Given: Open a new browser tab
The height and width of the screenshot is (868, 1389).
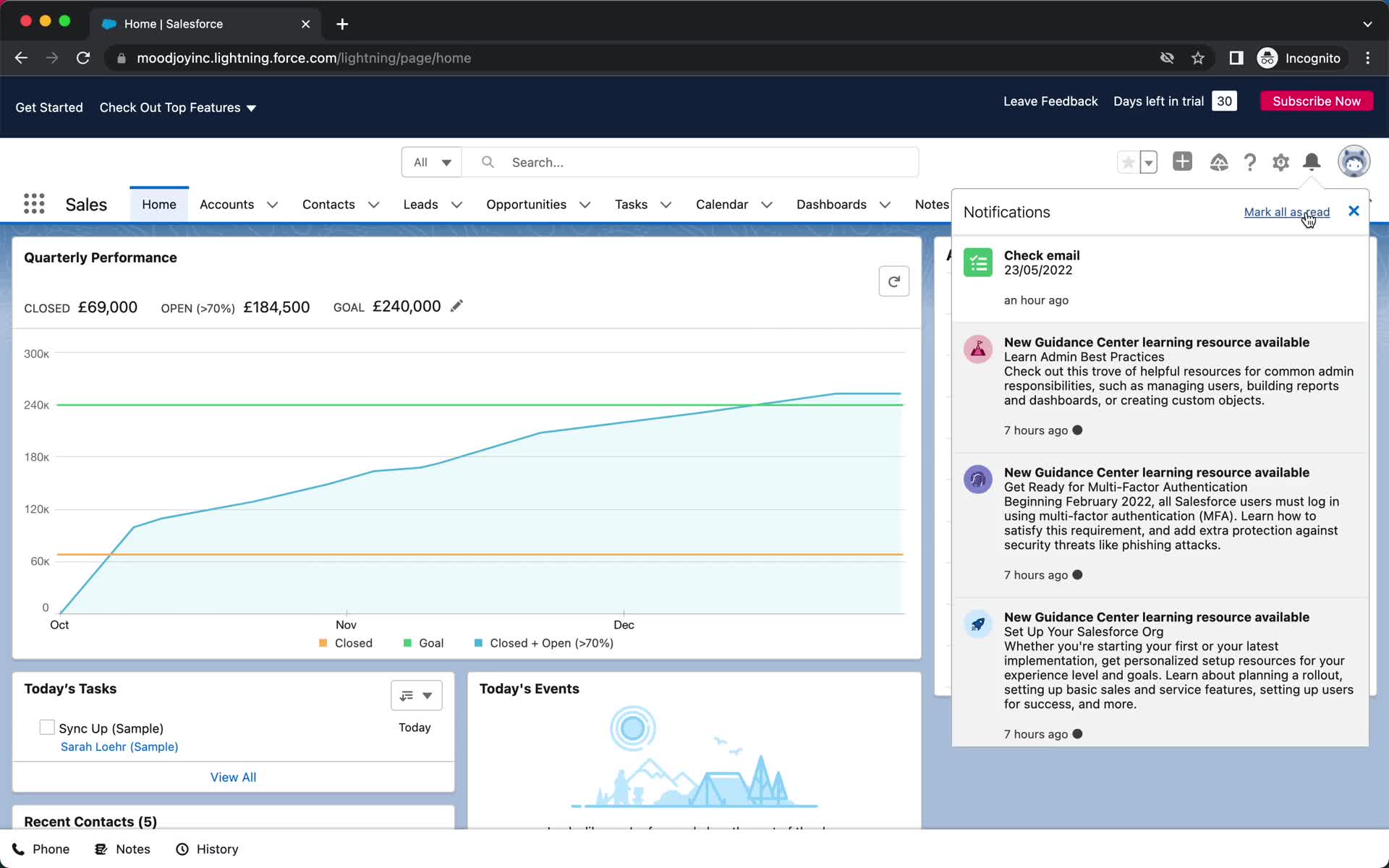Looking at the screenshot, I should (342, 24).
